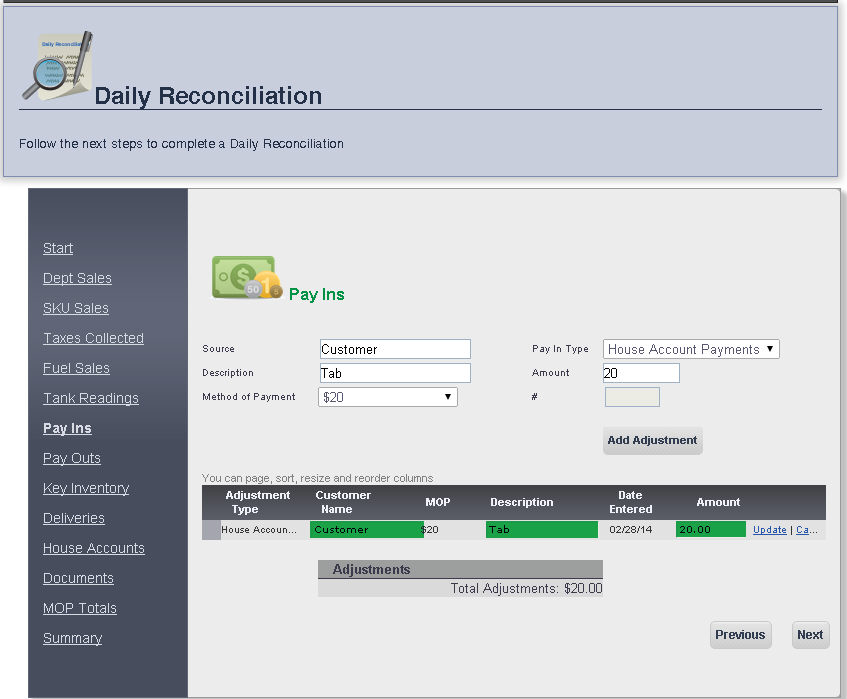Click the Daily Reconciliation magnifier document icon
Viewport: 847px width, 699px height.
[x=58, y=66]
